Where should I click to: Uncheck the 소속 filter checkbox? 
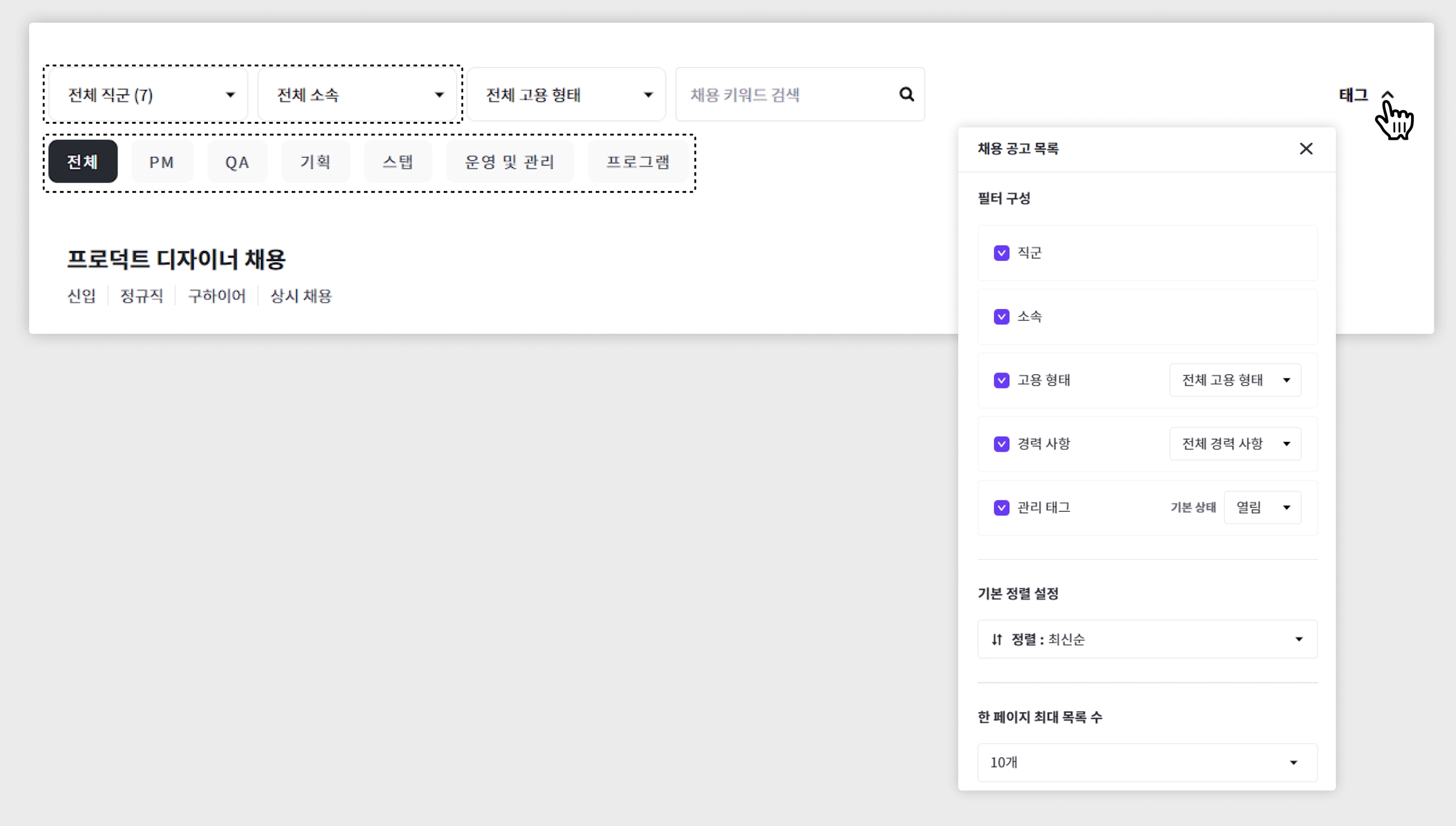(1001, 317)
